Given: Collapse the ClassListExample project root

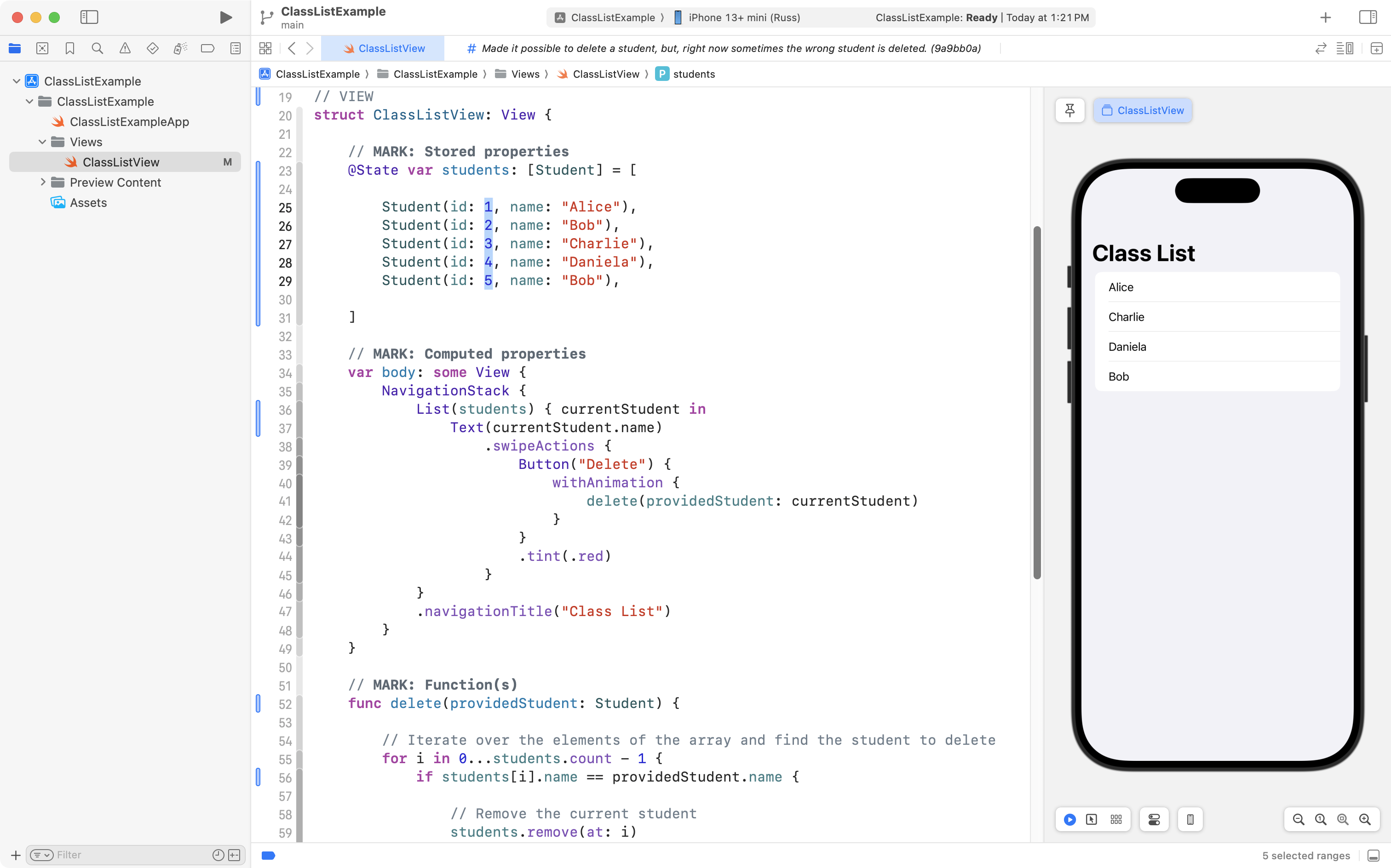Looking at the screenshot, I should point(17,81).
